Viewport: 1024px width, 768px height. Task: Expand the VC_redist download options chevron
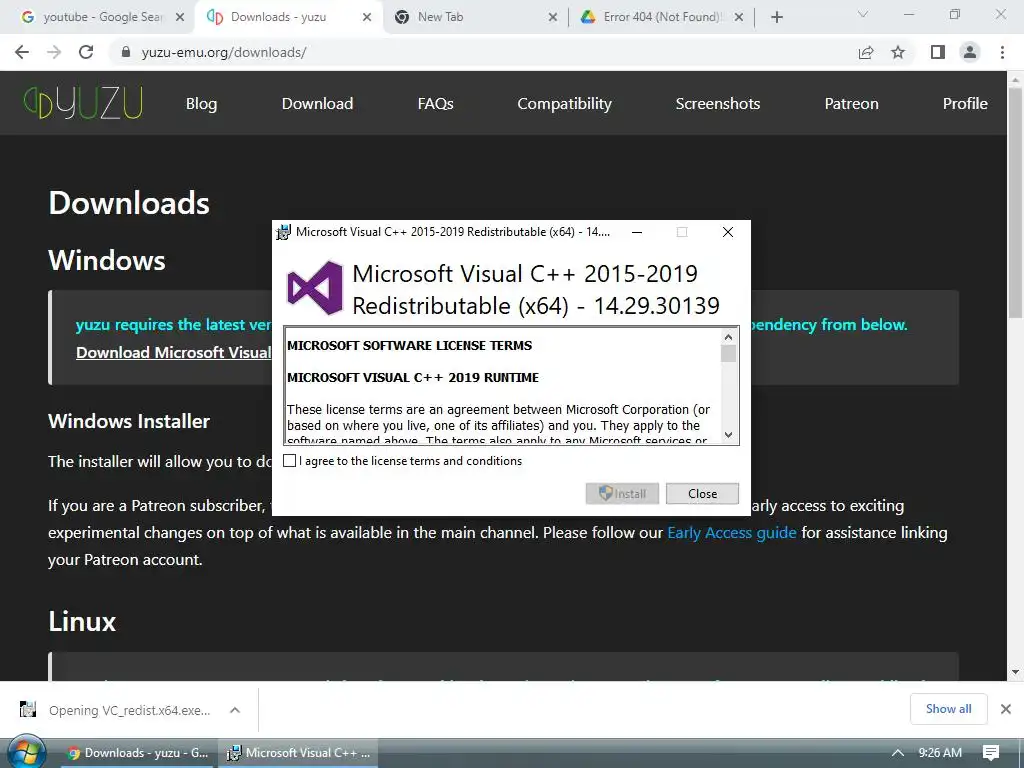[235, 710]
